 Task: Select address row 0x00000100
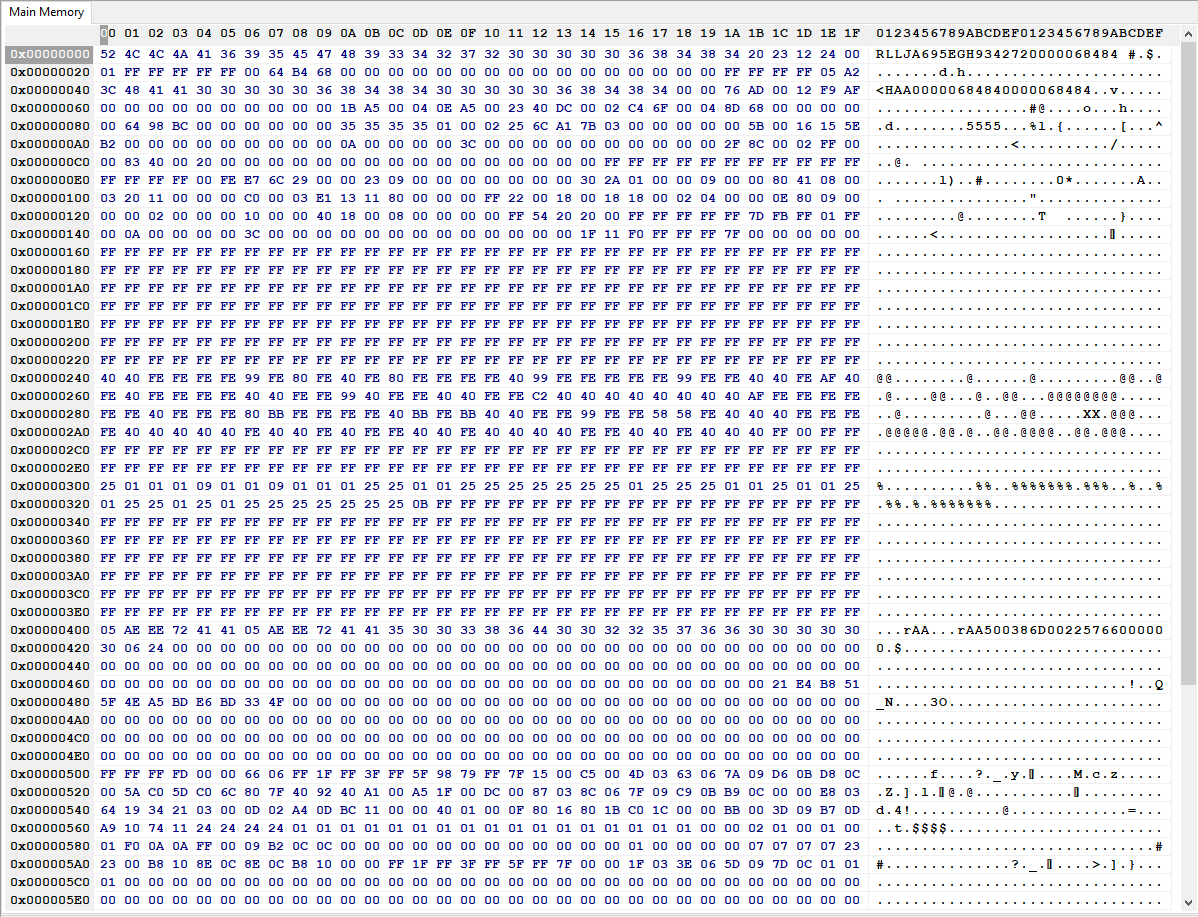coord(50,198)
